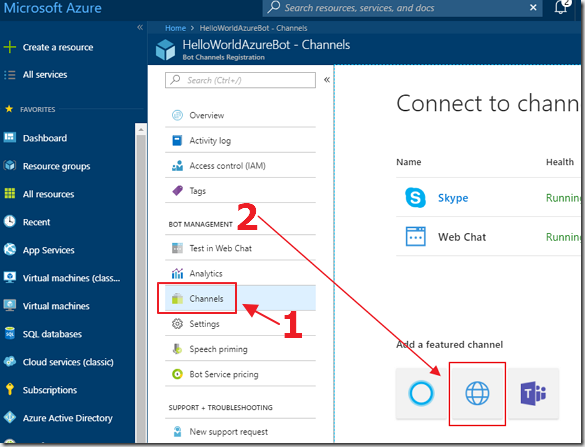This screenshot has height=447, width=585.
Task: Collapse the bot resource menu panel
Action: 327,79
